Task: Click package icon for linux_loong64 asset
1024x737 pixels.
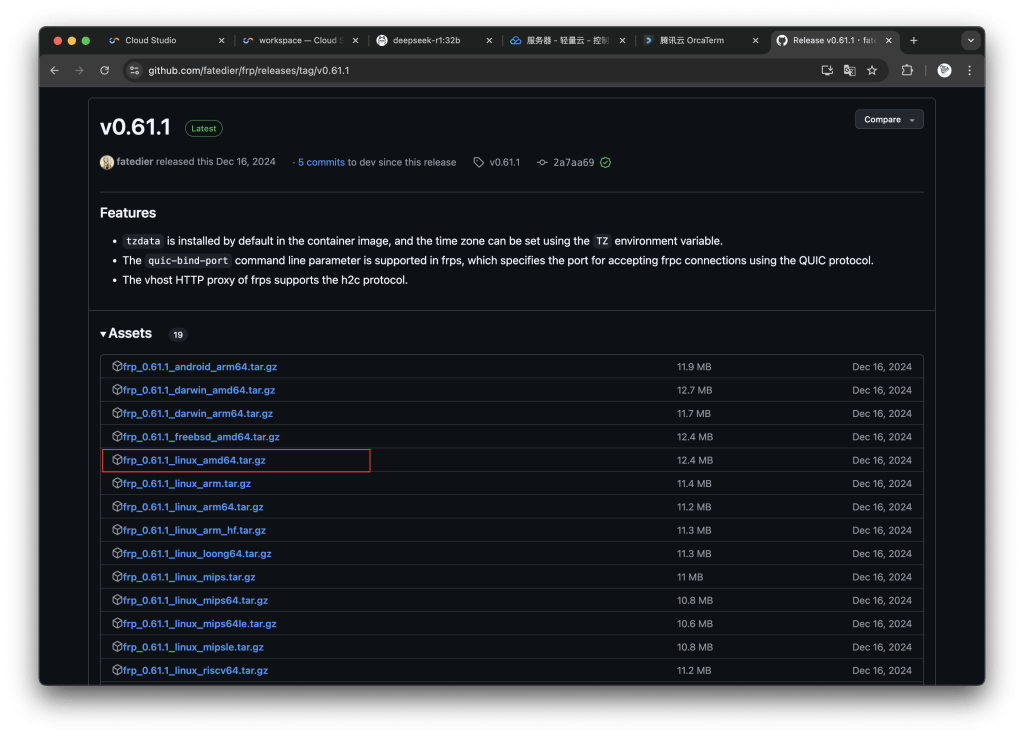Action: pyautogui.click(x=117, y=553)
